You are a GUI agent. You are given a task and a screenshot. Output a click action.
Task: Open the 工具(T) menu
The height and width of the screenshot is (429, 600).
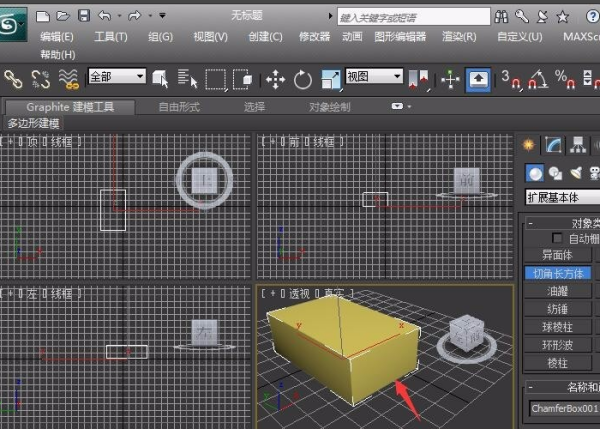111,37
